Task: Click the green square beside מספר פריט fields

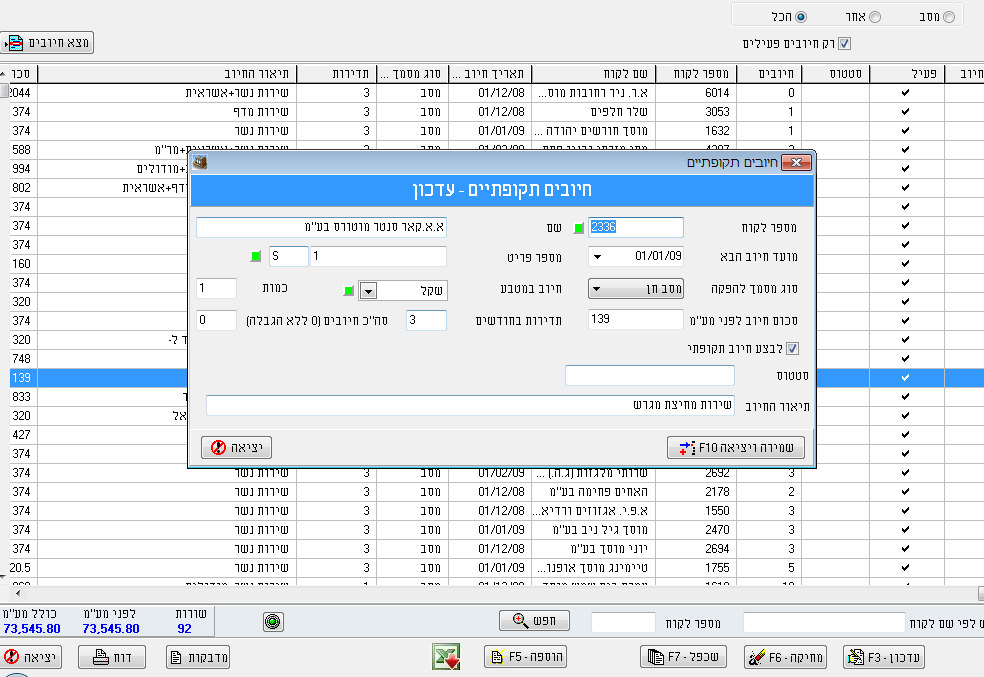Action: pos(255,257)
